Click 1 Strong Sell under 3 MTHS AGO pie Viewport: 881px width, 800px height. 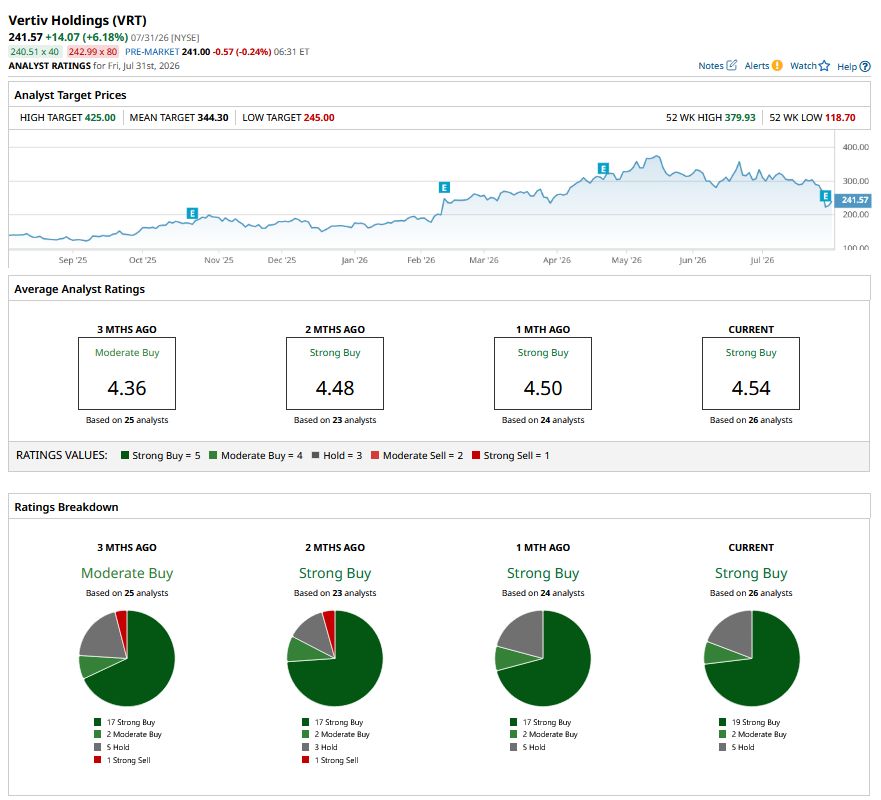pos(122,760)
